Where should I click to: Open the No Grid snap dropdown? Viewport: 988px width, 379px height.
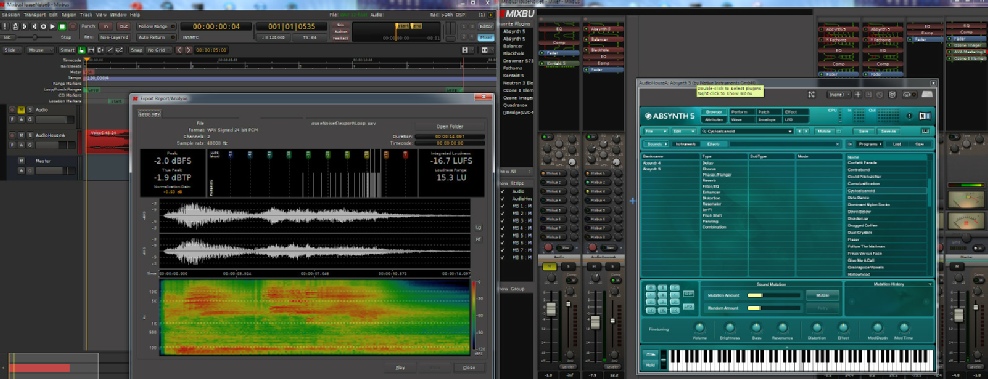click(159, 50)
